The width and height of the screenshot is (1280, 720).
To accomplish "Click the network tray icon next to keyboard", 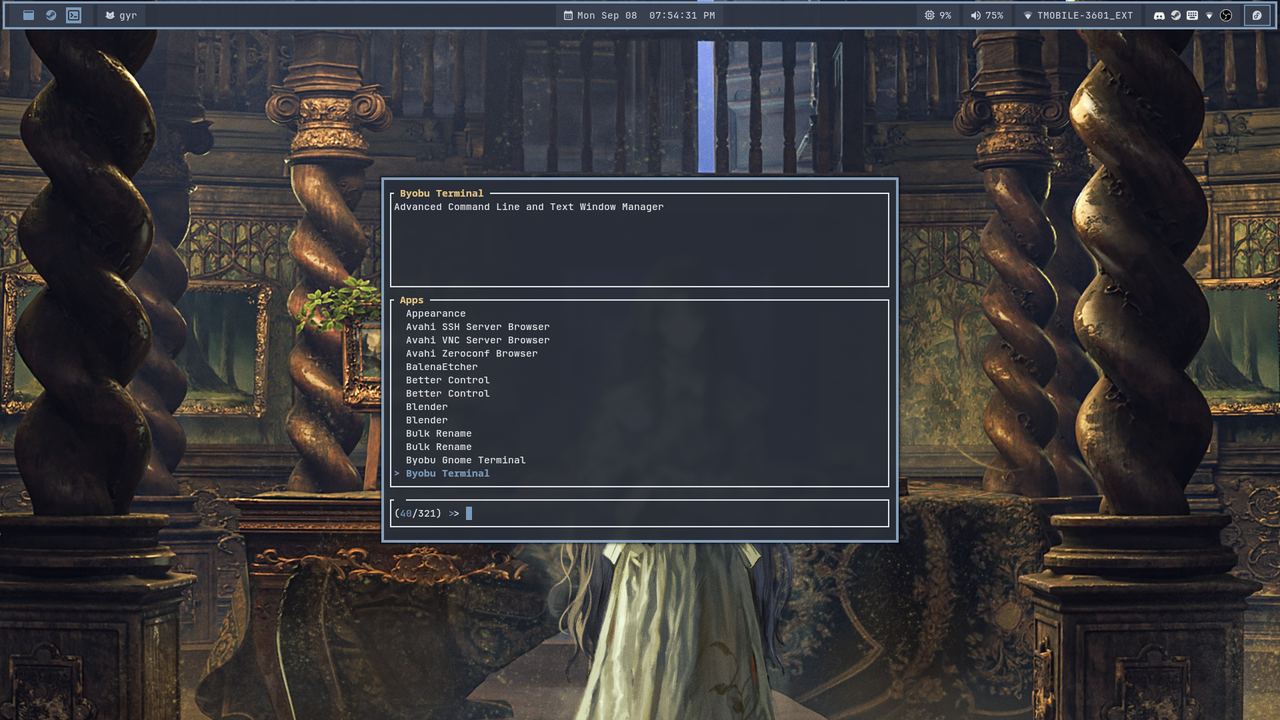I will point(1209,16).
